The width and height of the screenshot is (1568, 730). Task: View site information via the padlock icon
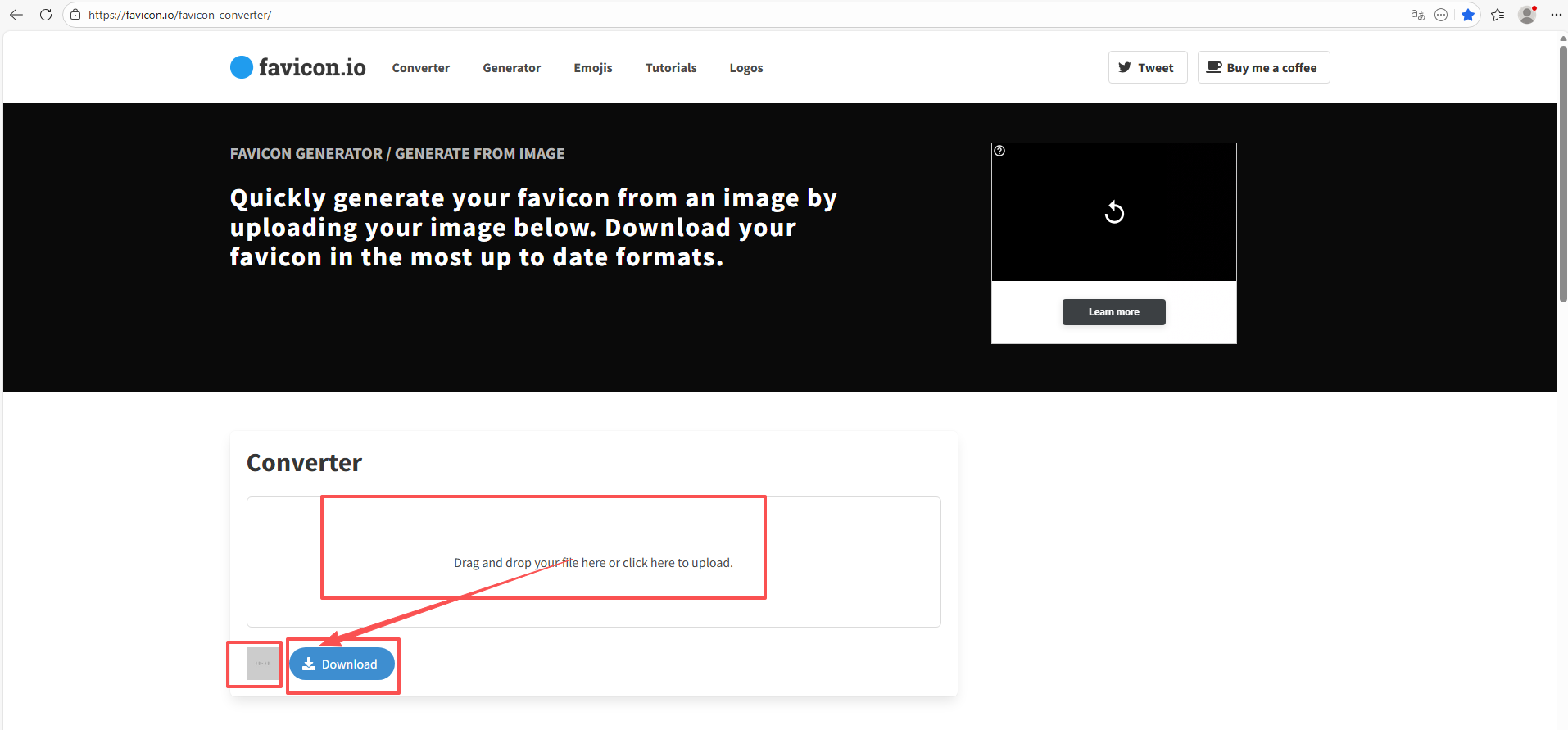coord(75,15)
